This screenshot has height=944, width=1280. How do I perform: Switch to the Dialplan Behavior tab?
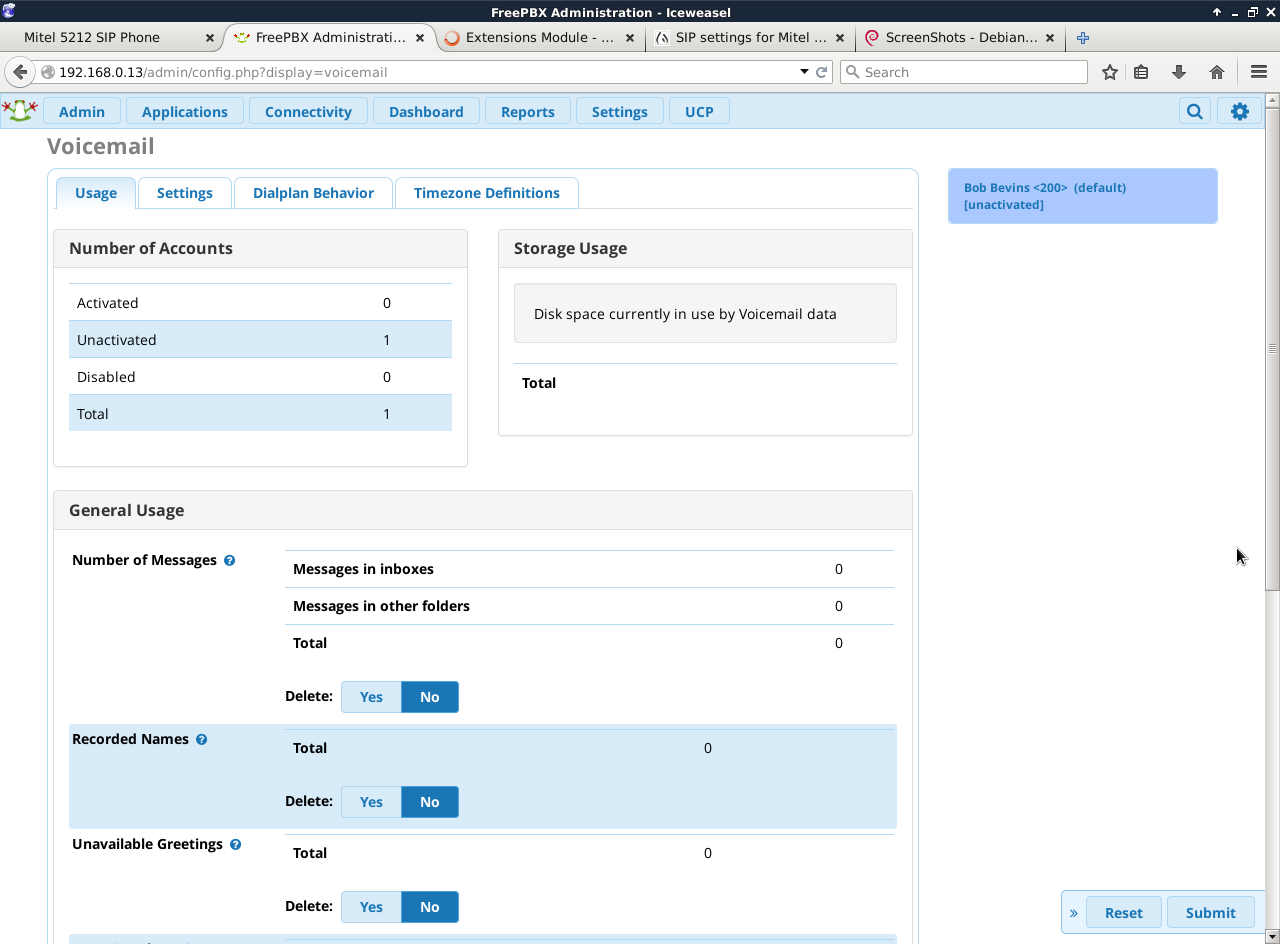313,193
